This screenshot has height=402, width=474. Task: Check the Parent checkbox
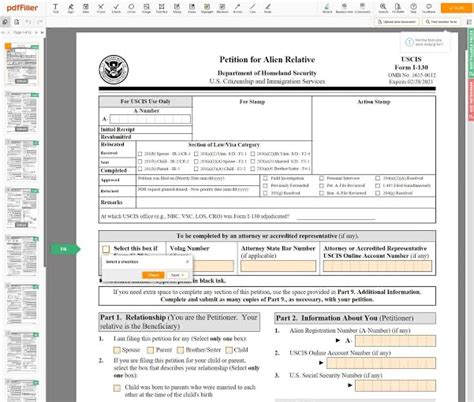coord(150,350)
